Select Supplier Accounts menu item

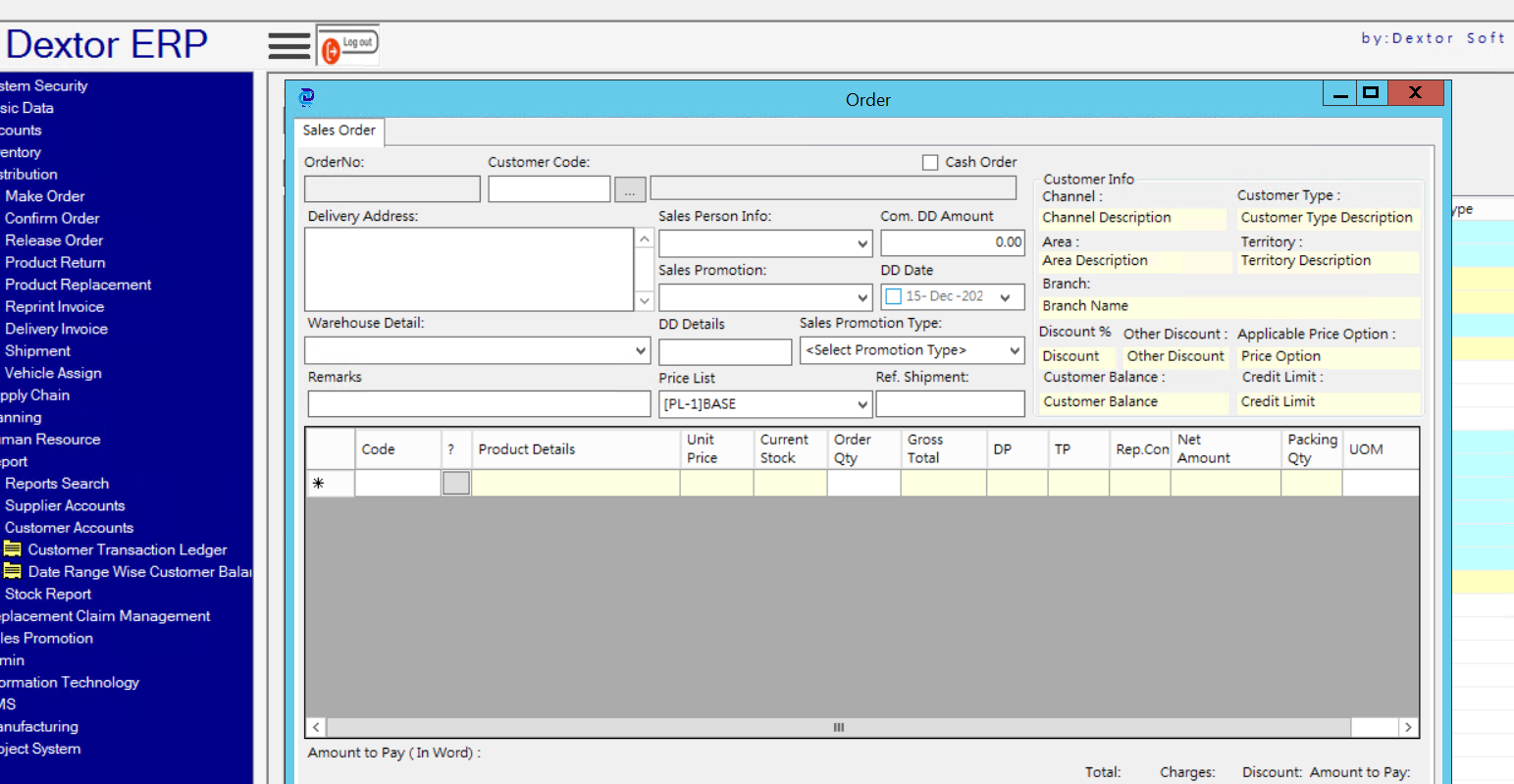tap(65, 505)
